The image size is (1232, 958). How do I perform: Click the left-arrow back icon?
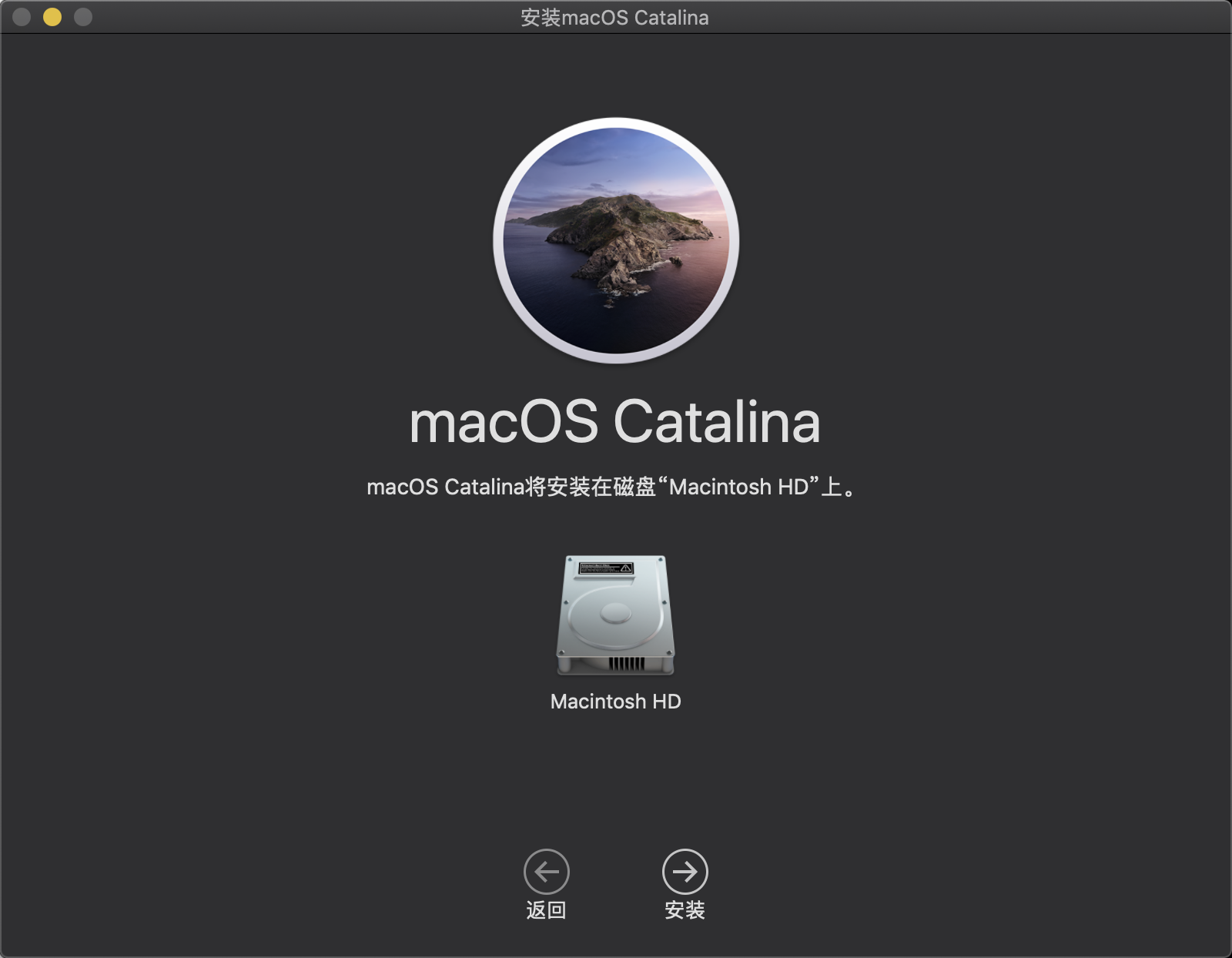546,871
